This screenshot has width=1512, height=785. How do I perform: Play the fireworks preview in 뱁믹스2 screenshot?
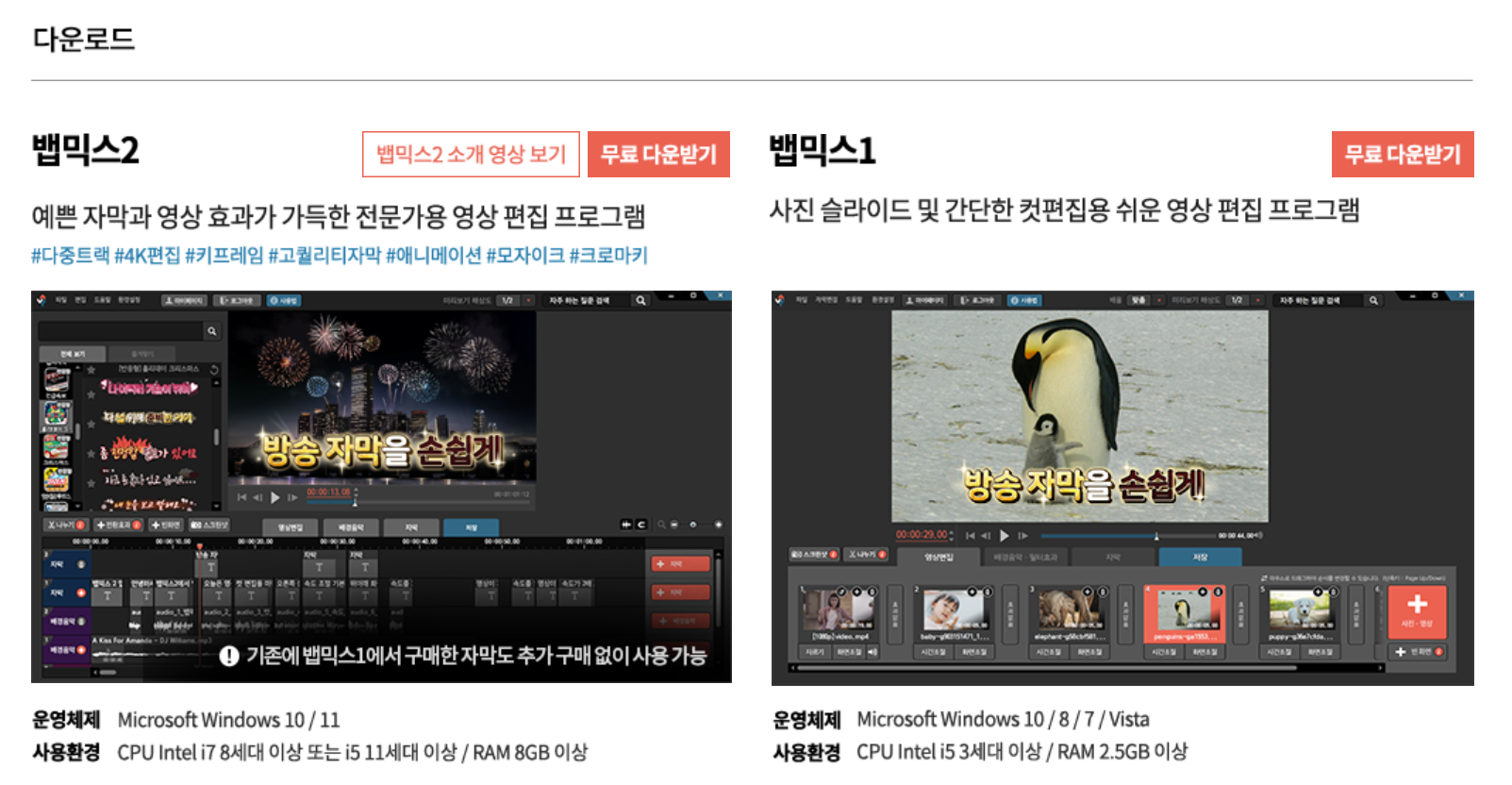[274, 498]
